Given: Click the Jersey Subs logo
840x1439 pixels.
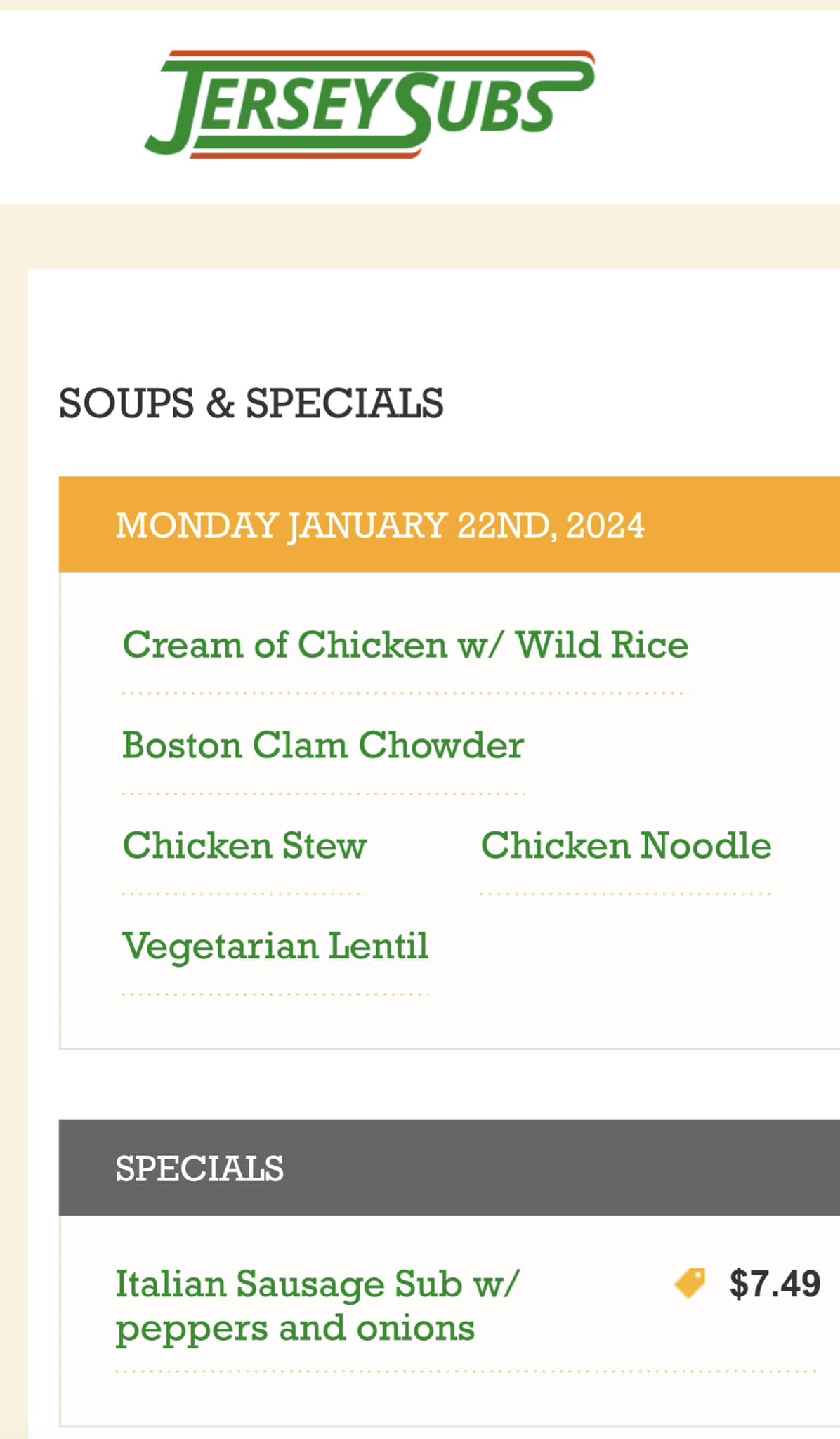Looking at the screenshot, I should 369,104.
